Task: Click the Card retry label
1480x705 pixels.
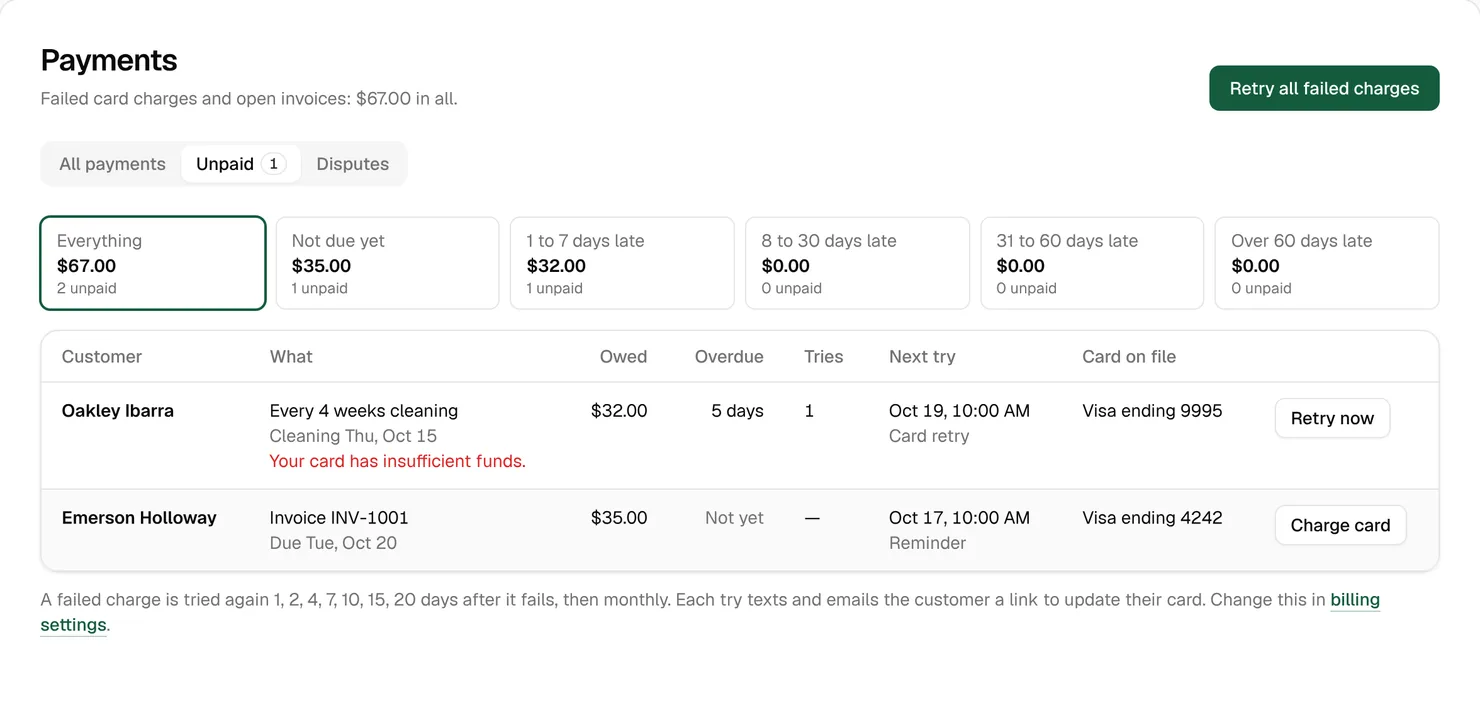Action: point(929,436)
